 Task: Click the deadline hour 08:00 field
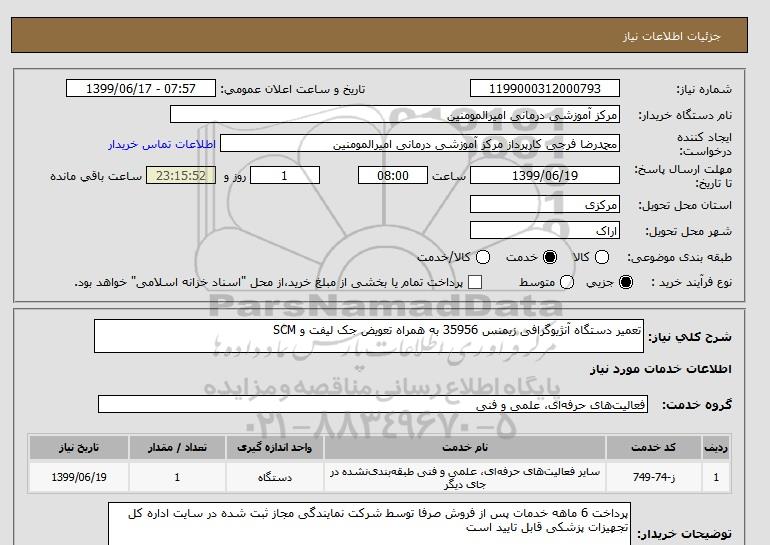393,175
